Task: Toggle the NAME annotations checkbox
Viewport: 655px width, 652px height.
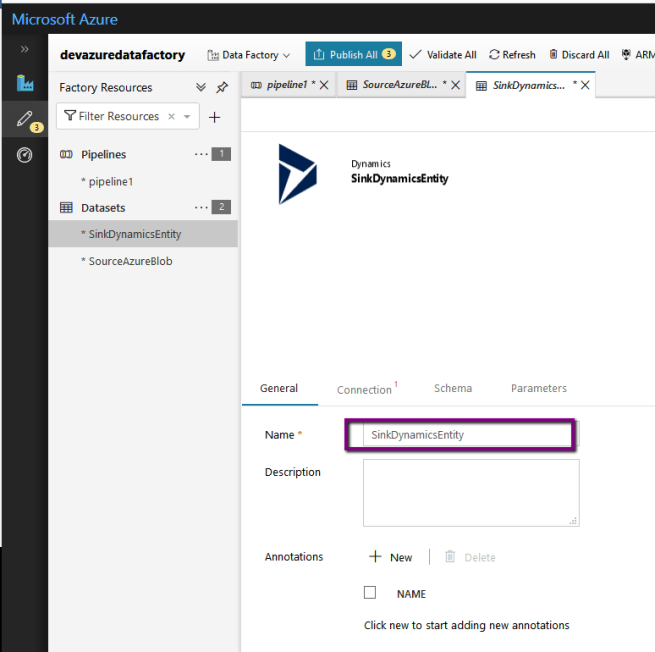Action: 370,593
